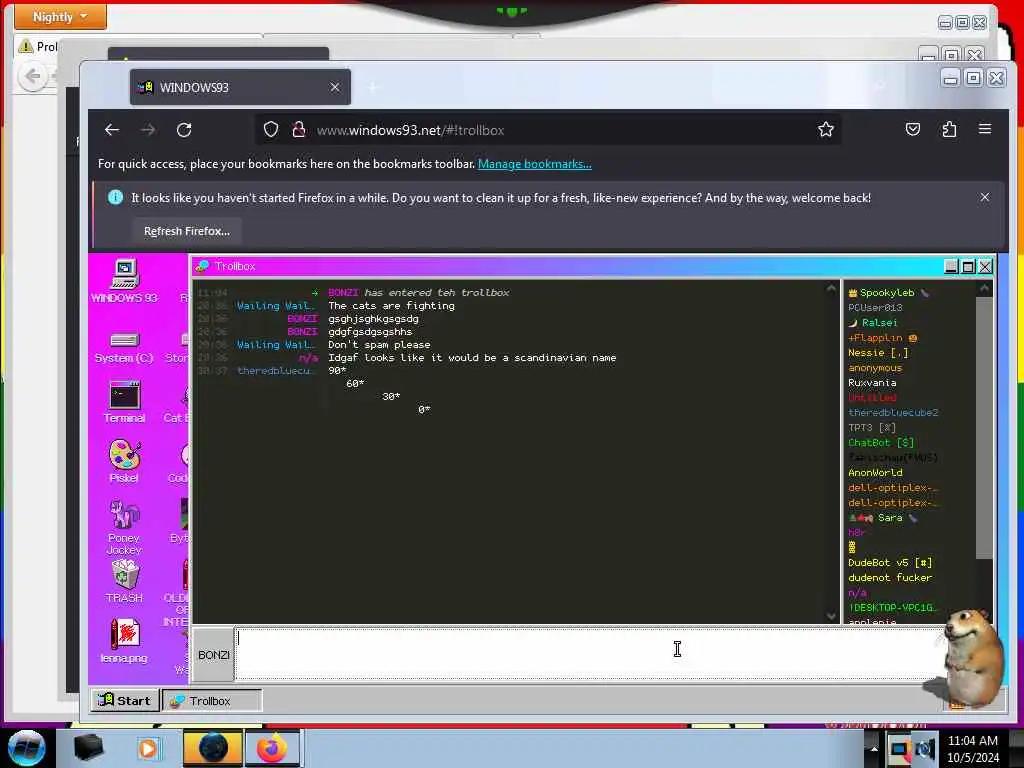
Task: Bookmark this page with the star icon
Action: (825, 129)
